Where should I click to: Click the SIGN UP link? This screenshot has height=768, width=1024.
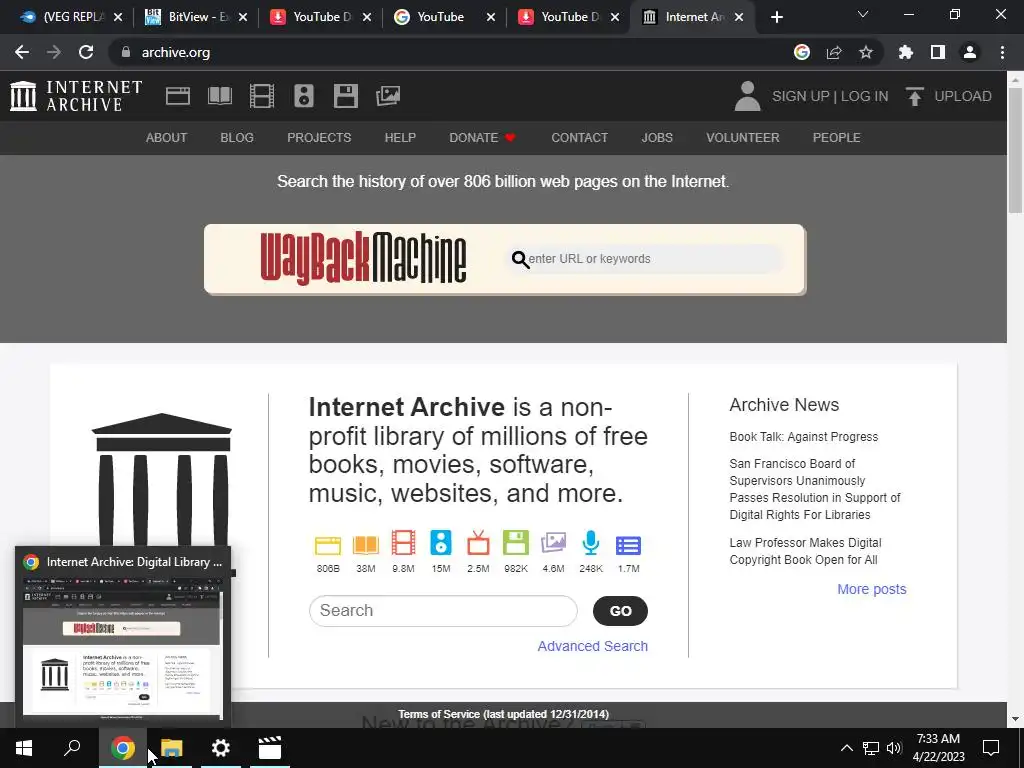click(801, 96)
